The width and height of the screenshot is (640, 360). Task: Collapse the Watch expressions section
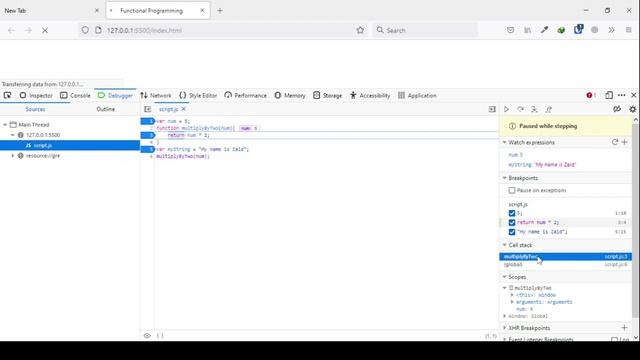point(504,142)
